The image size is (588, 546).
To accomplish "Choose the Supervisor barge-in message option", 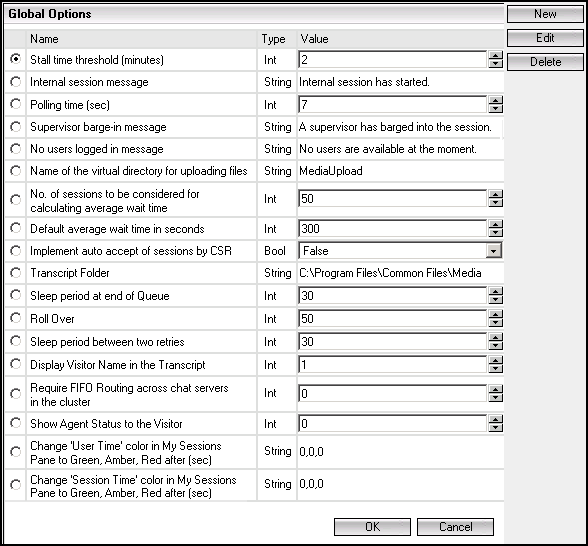I will tap(15, 126).
